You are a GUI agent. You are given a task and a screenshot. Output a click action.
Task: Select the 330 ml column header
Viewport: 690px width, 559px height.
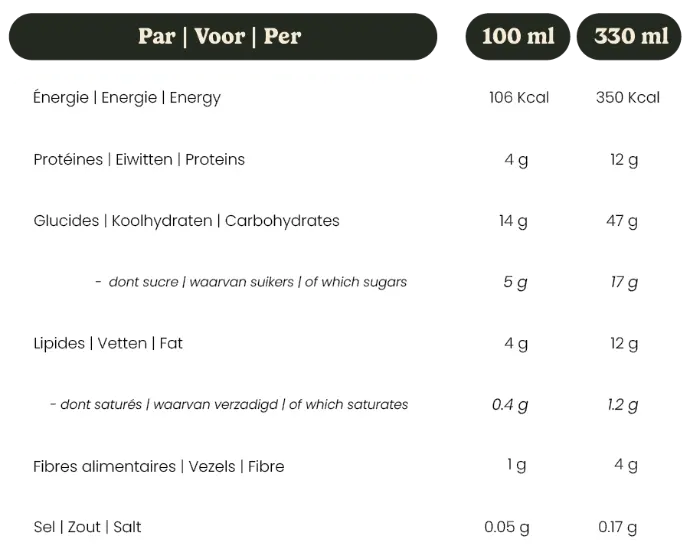631,37
